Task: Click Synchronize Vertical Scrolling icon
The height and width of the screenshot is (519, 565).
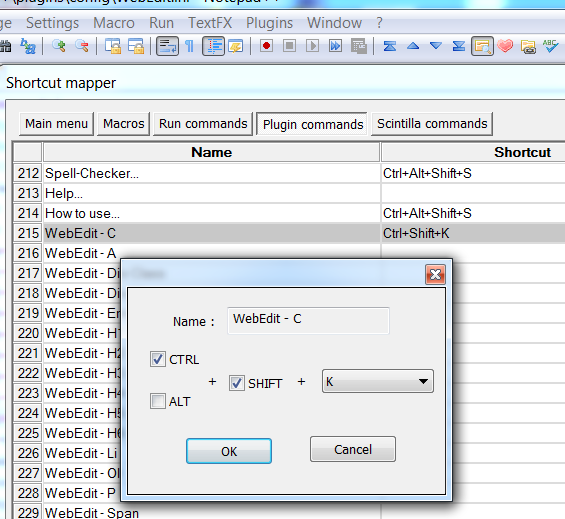Action: 113,46
